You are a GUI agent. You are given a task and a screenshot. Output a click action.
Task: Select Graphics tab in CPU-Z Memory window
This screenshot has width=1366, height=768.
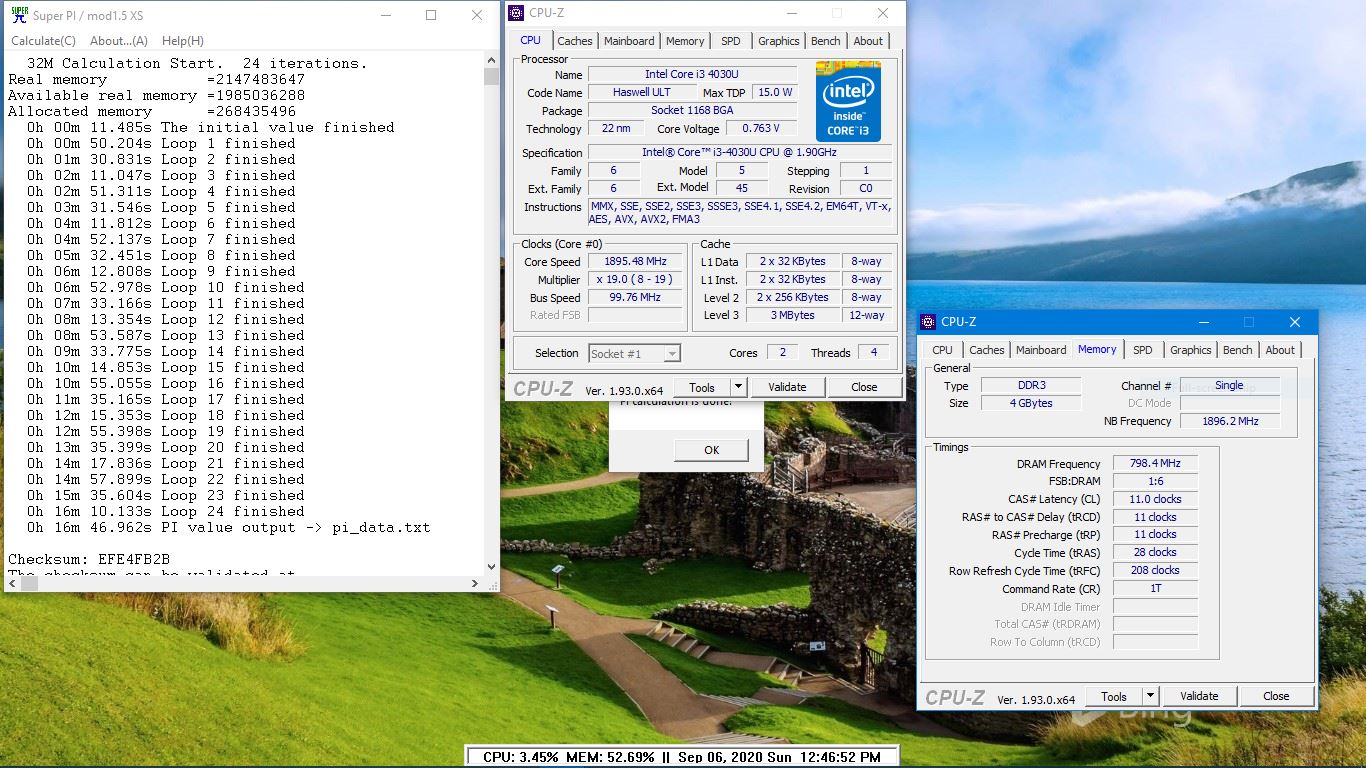coord(1191,350)
